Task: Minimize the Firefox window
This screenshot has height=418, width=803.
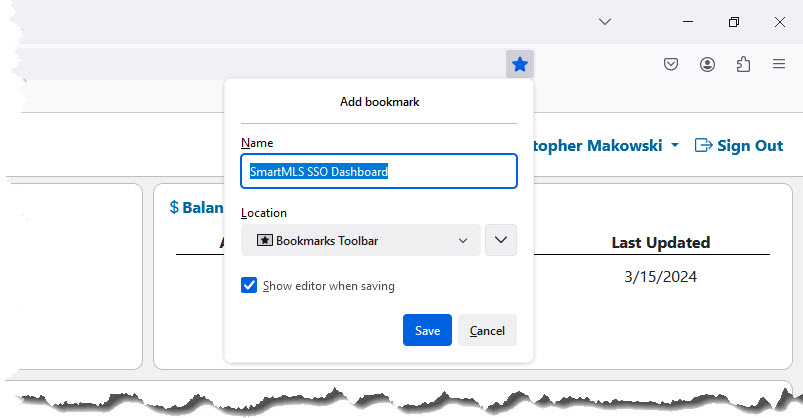Action: click(688, 22)
